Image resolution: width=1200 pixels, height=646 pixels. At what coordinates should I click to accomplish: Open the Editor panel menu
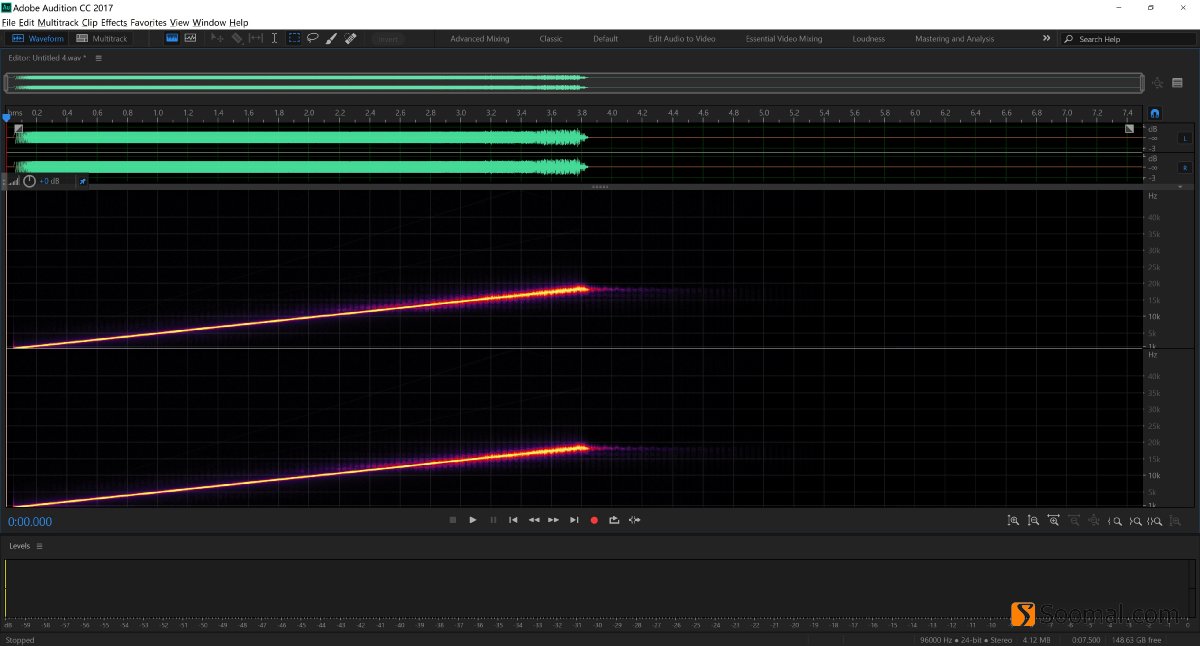tap(97, 58)
